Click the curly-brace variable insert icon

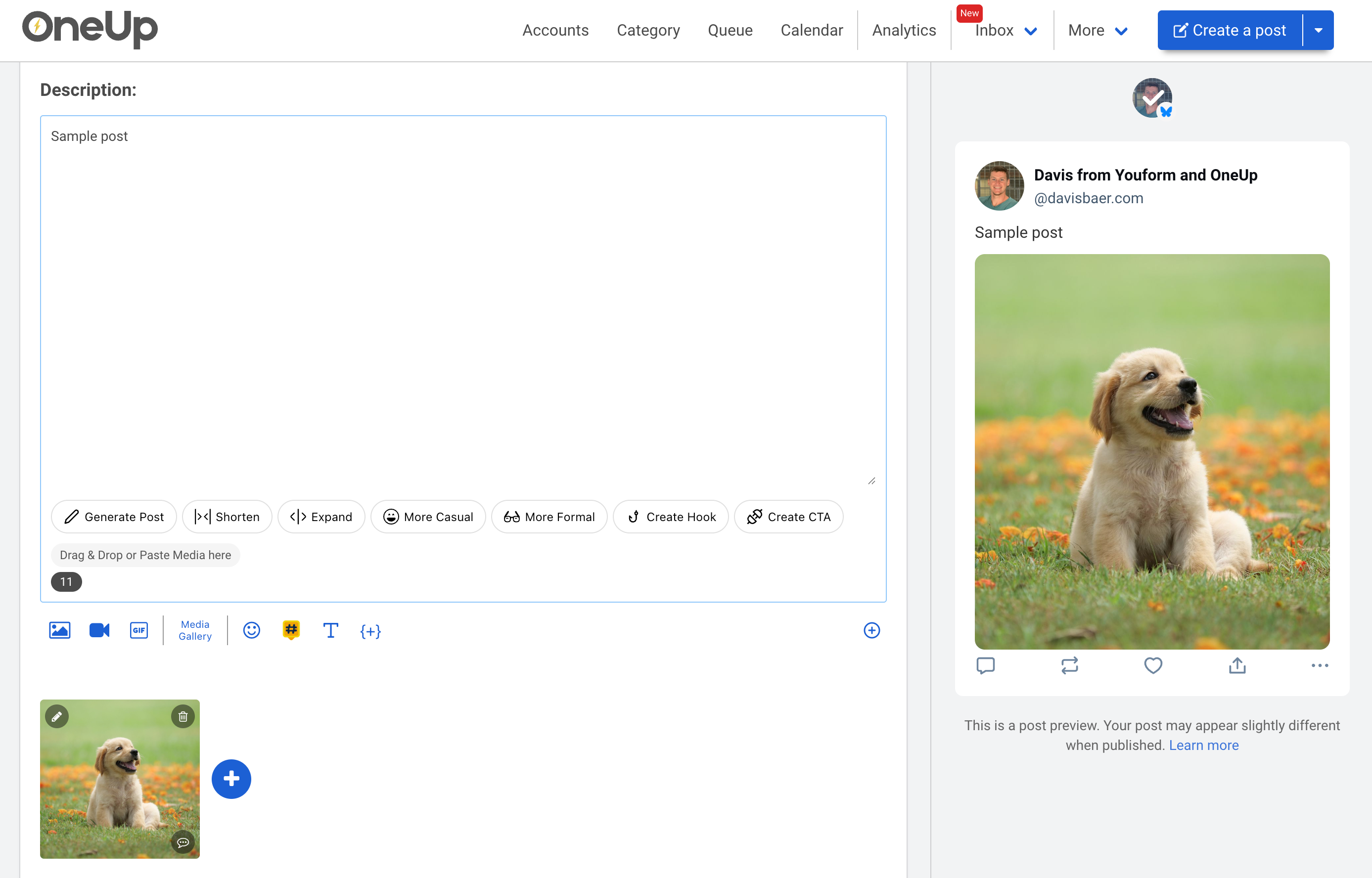(x=370, y=631)
